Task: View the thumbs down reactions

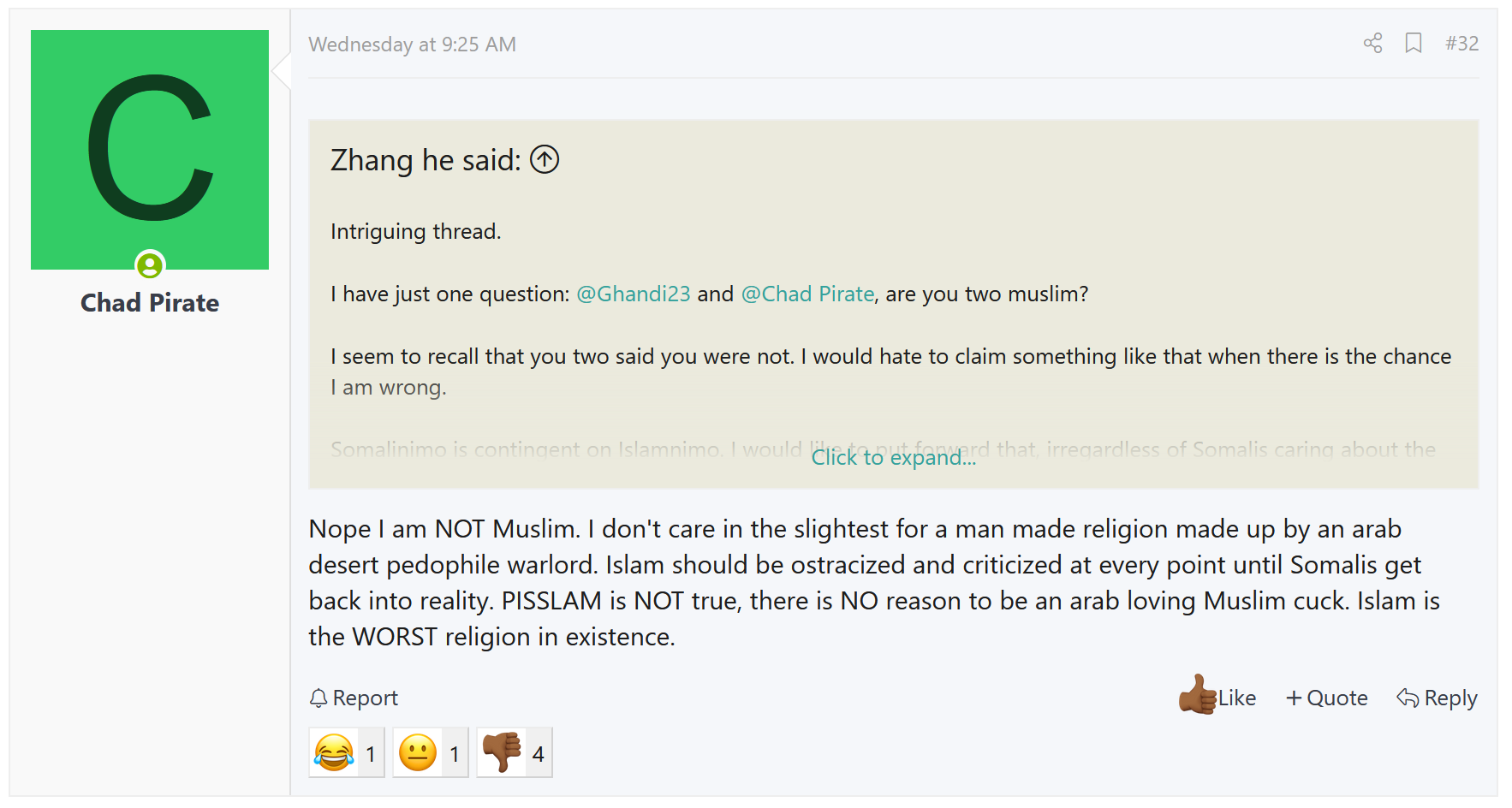Action: (x=515, y=753)
